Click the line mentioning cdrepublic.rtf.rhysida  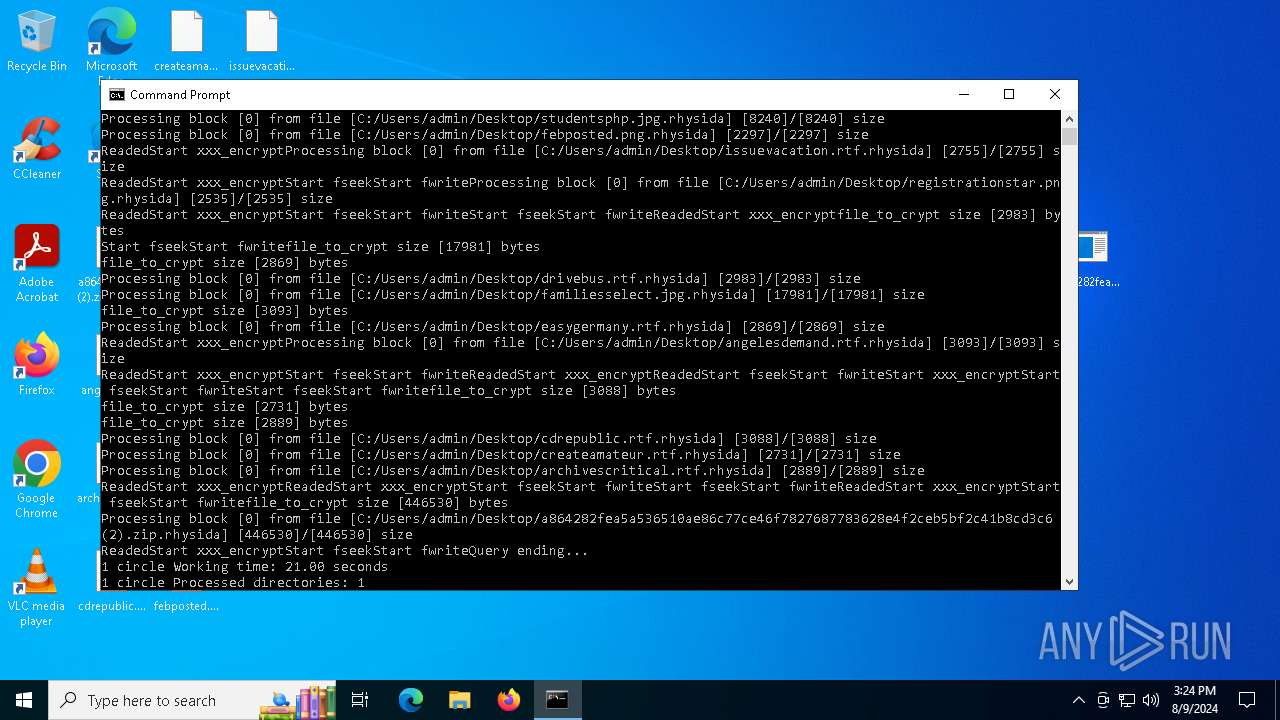(x=489, y=438)
